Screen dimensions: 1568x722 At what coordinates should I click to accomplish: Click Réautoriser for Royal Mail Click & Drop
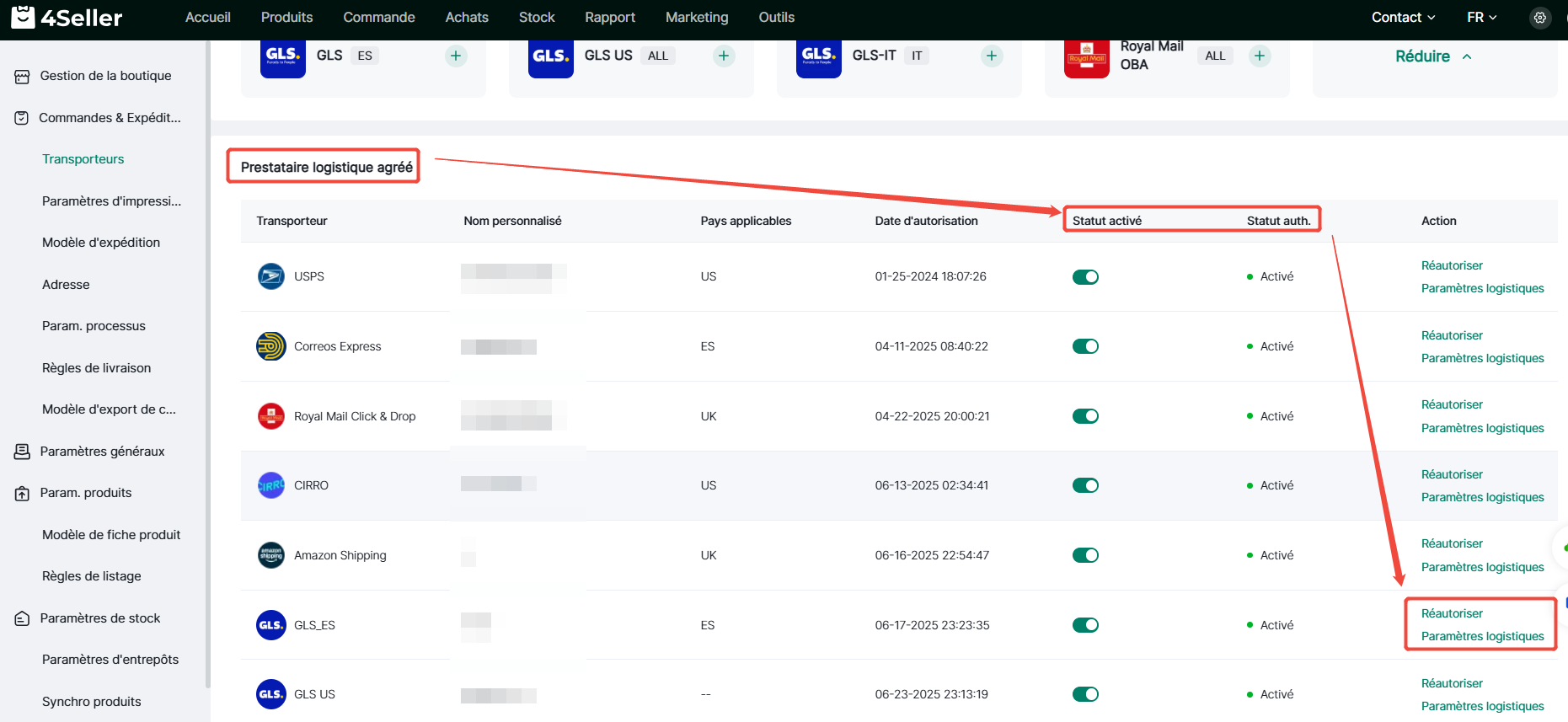(x=1452, y=404)
